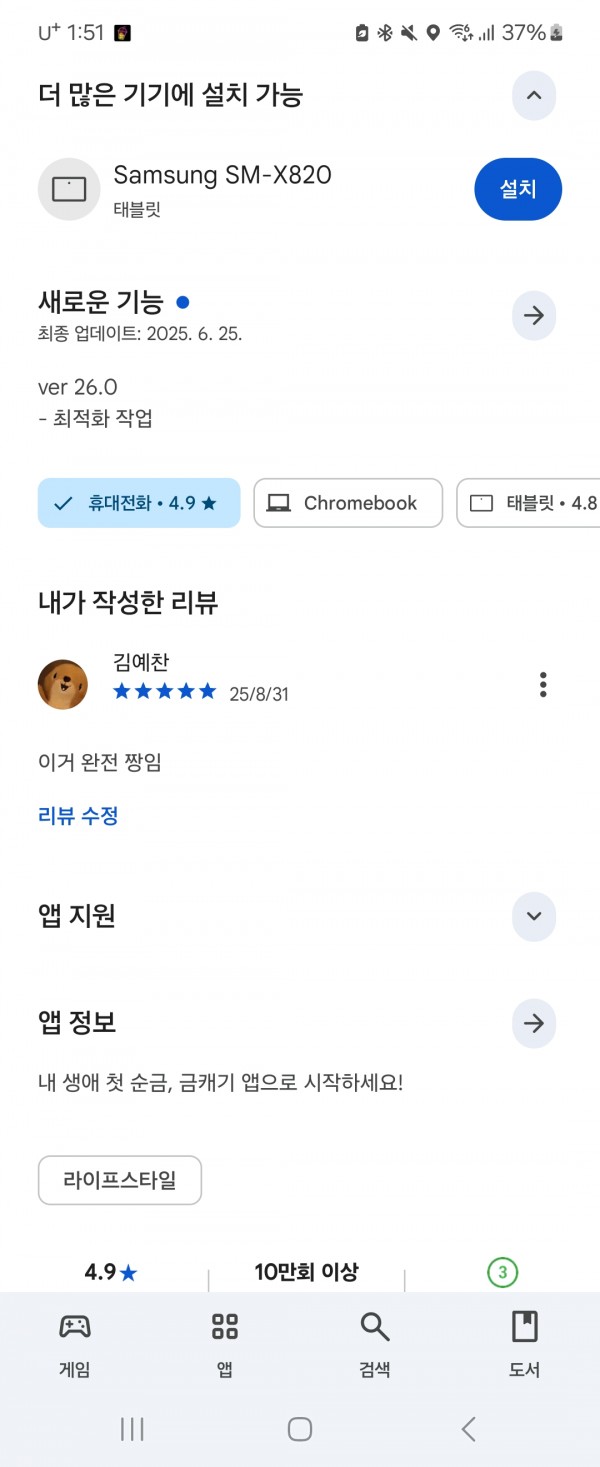Tap the five-star rating on my review
The image size is (600, 1467).
click(x=164, y=692)
